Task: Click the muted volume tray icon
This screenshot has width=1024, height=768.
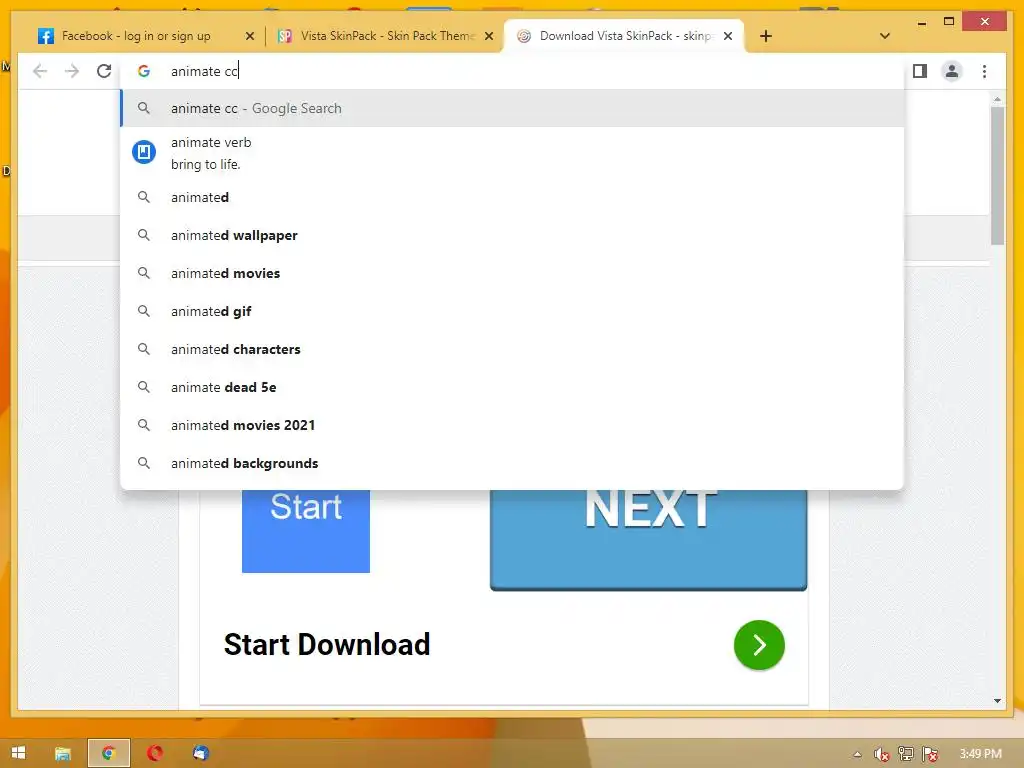Action: [881, 754]
